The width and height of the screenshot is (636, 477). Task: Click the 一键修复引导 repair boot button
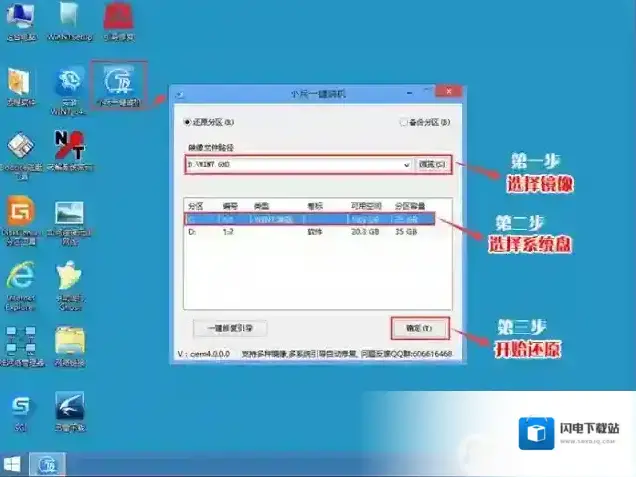click(229, 327)
